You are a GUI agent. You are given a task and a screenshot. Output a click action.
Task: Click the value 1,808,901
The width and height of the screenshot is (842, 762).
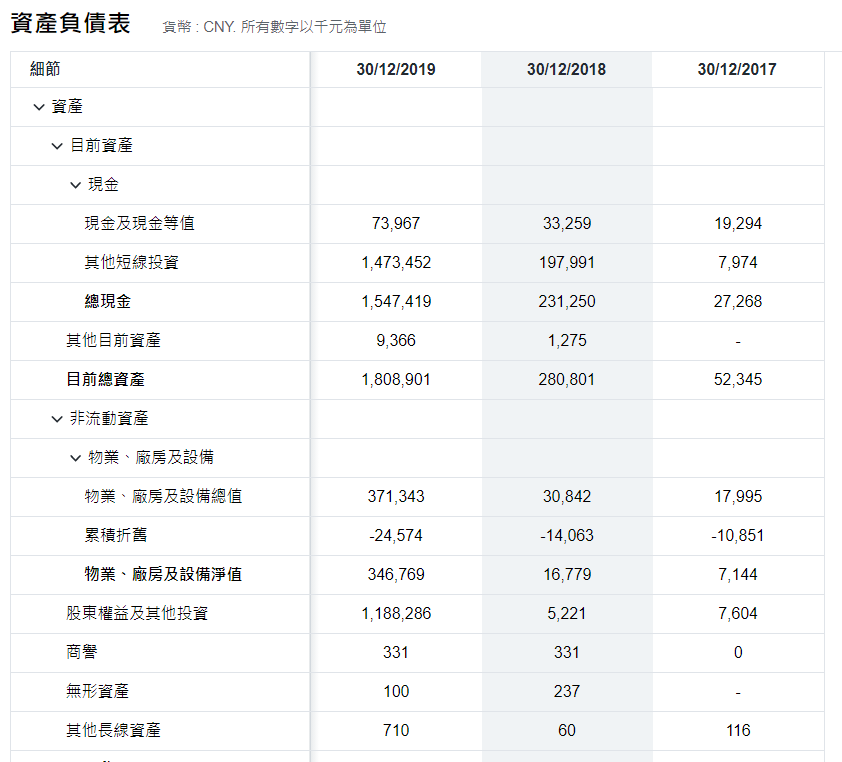click(x=396, y=380)
